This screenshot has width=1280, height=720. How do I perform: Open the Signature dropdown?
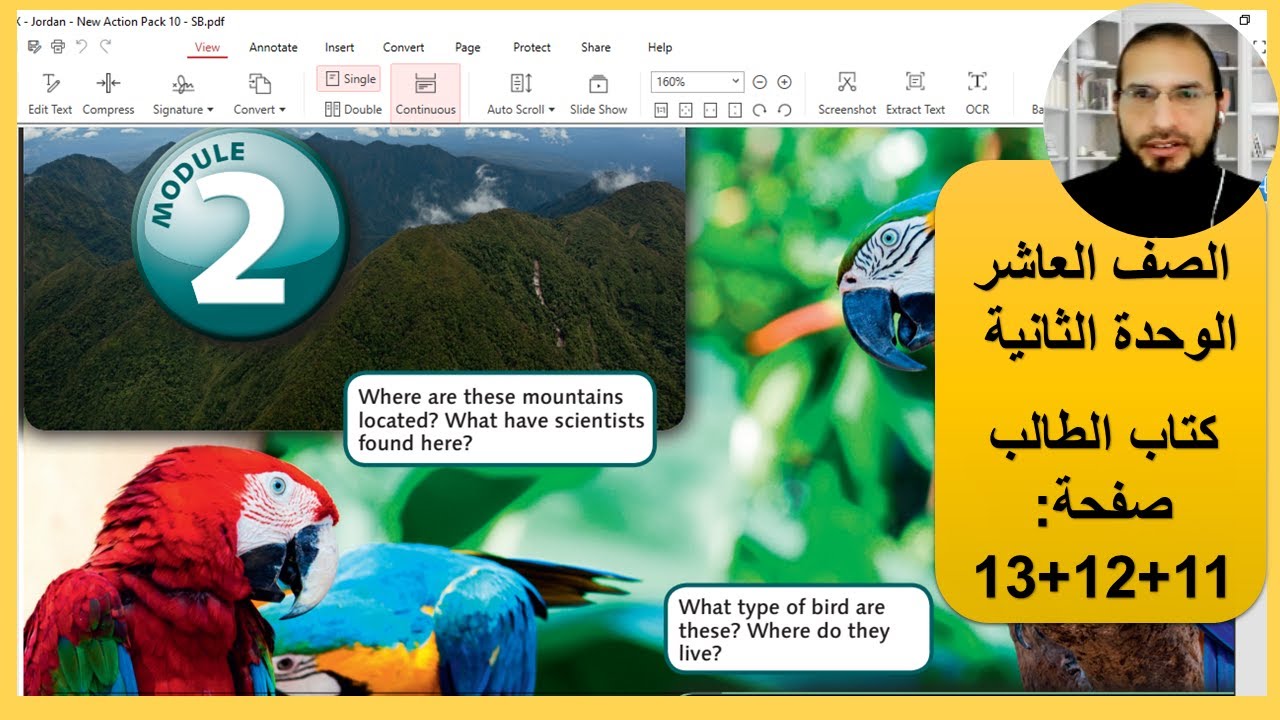coord(183,94)
